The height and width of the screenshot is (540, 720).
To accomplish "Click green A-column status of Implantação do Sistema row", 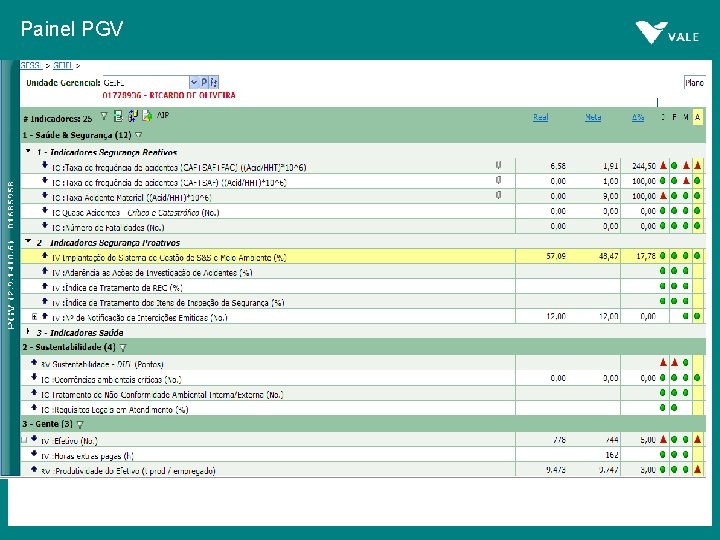I will pyautogui.click(x=698, y=256).
